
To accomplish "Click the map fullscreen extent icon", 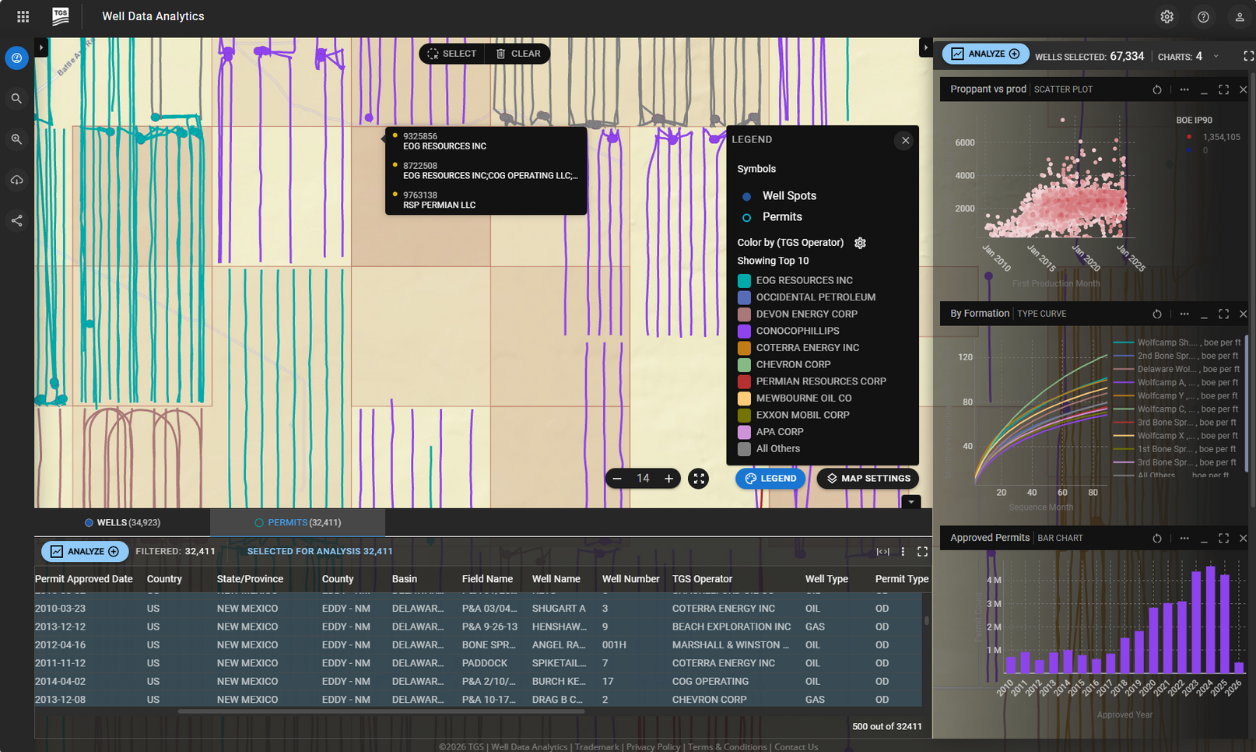I will click(x=699, y=479).
